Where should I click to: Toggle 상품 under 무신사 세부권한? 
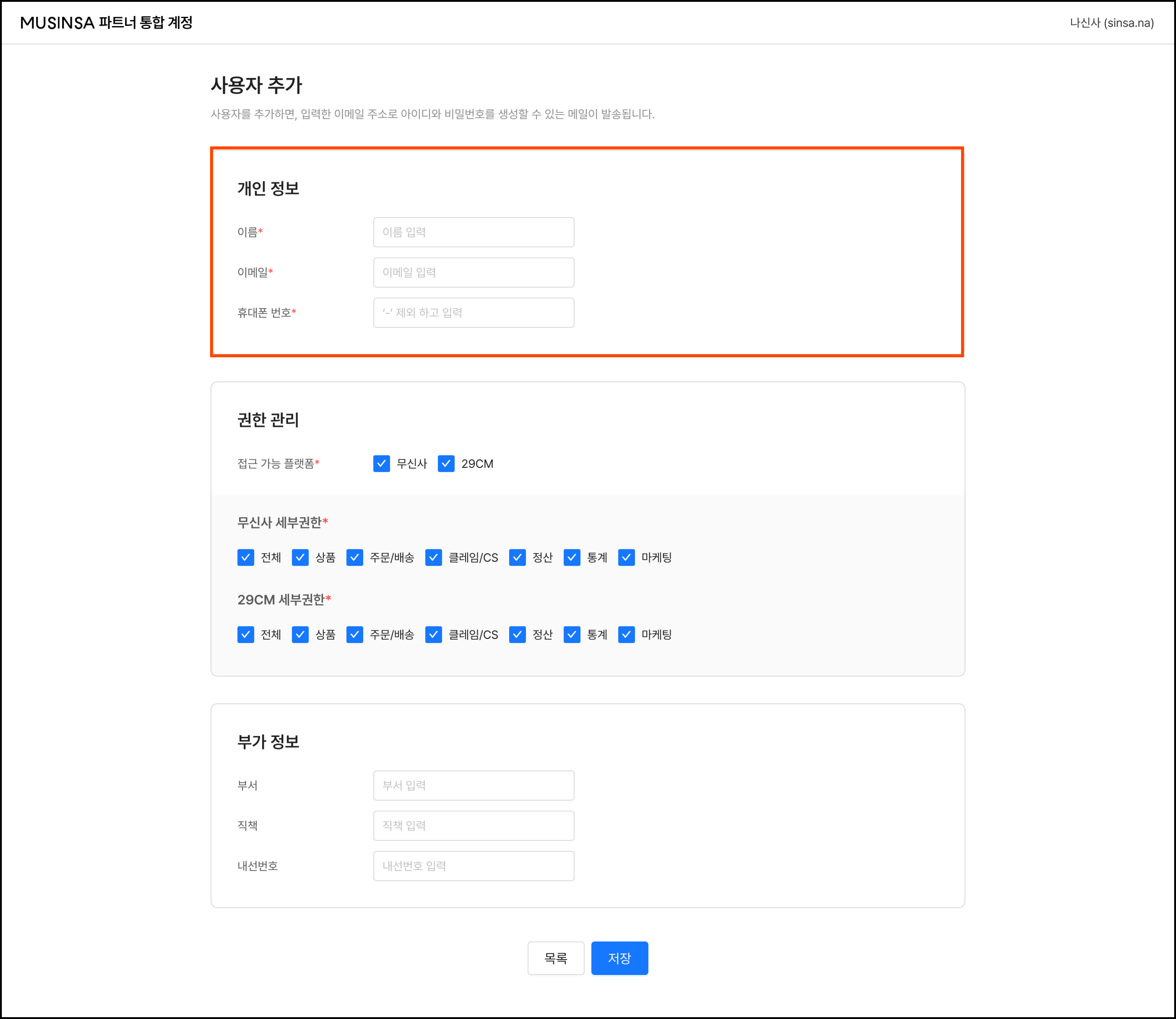point(300,557)
